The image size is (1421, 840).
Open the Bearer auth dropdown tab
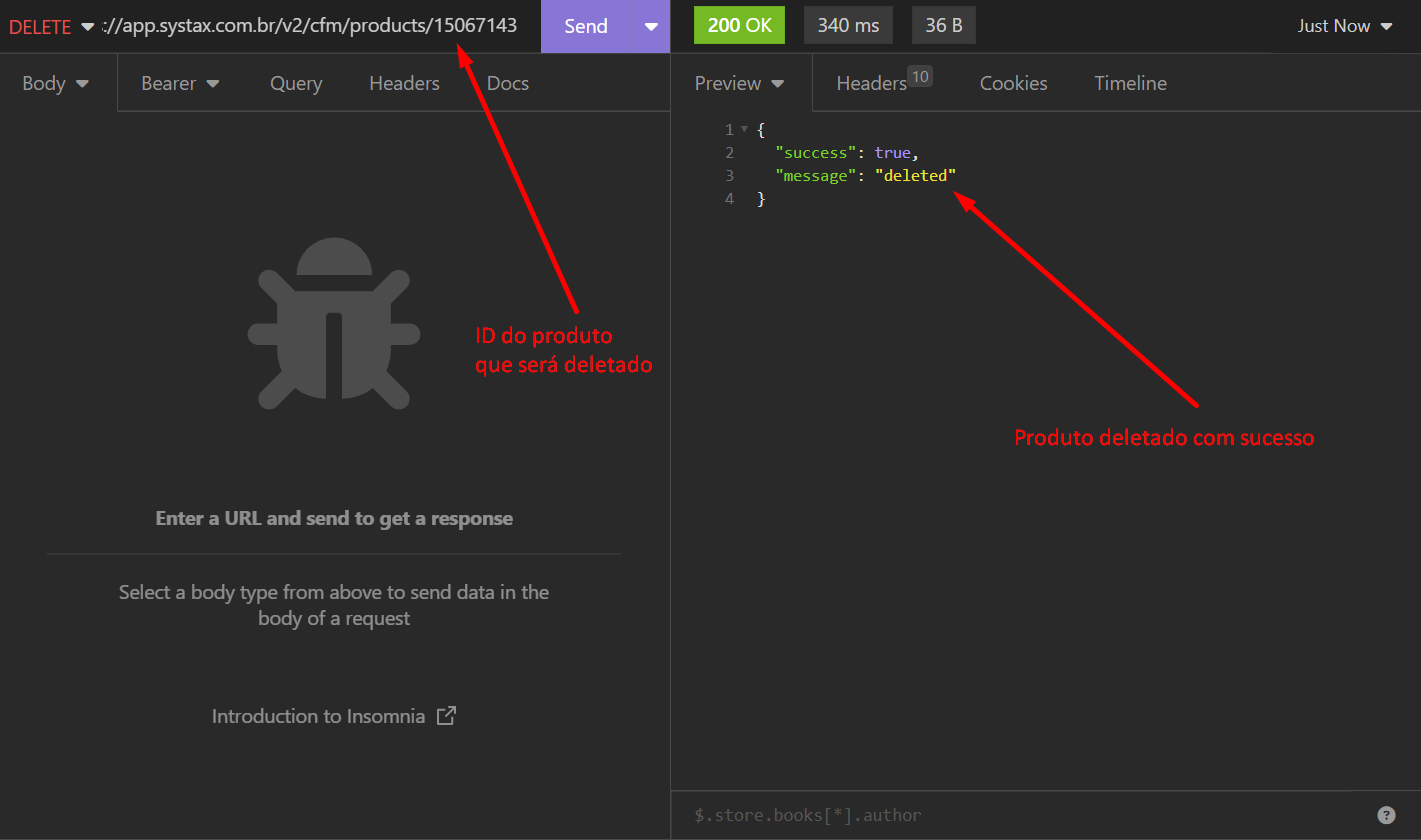[180, 83]
